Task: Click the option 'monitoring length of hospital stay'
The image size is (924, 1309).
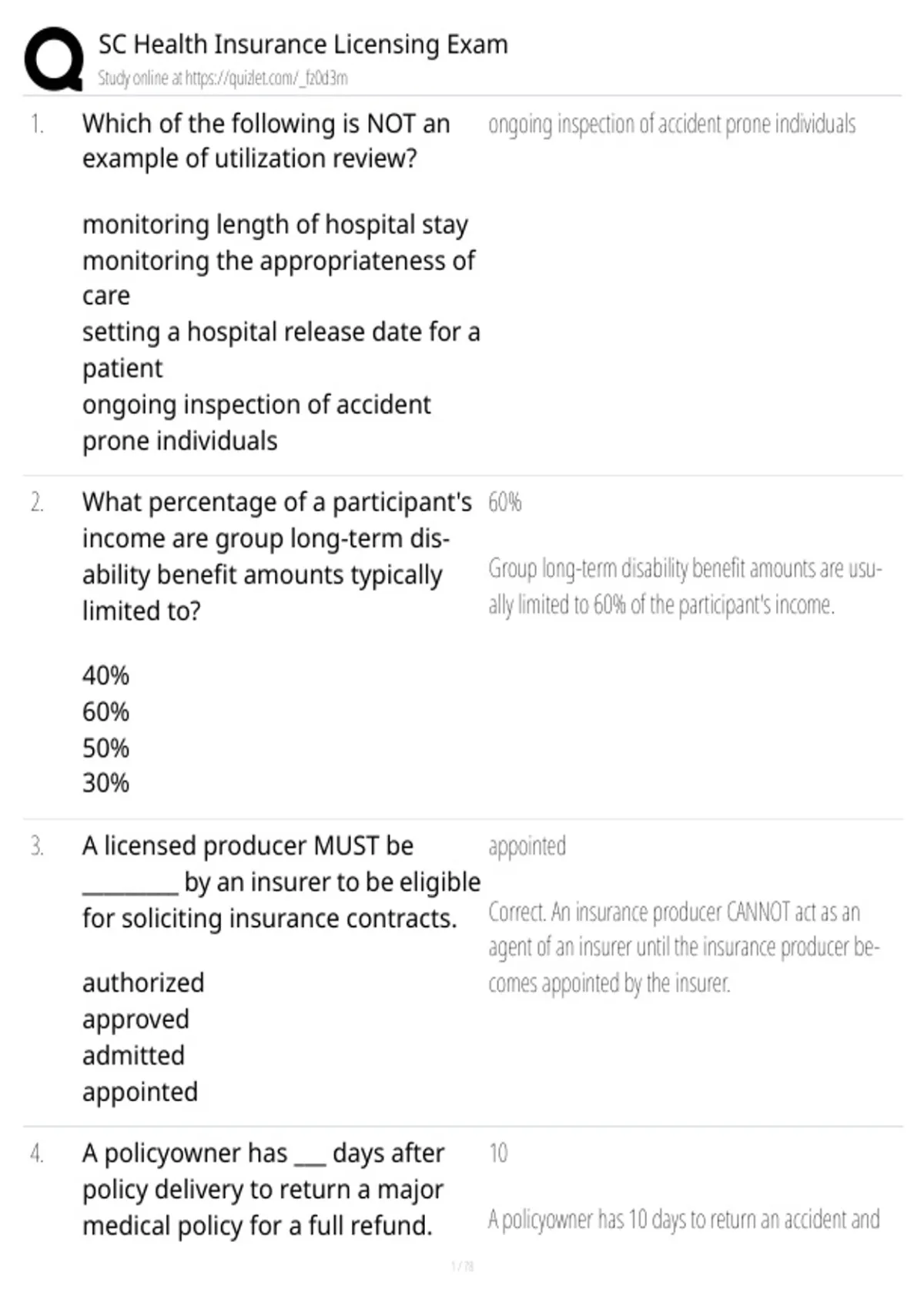Action: [275, 224]
